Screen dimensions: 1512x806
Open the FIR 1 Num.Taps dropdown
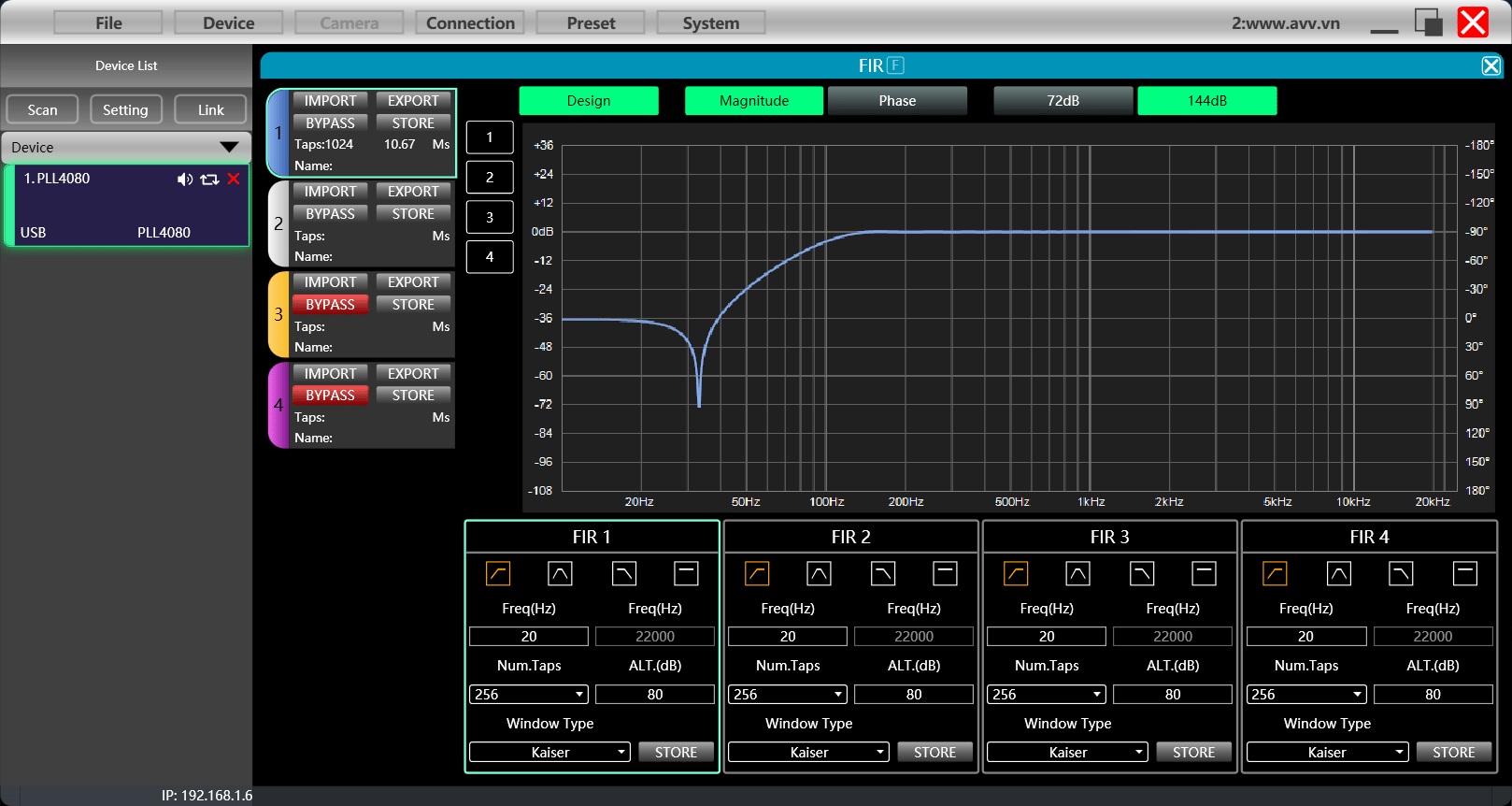[529, 695]
